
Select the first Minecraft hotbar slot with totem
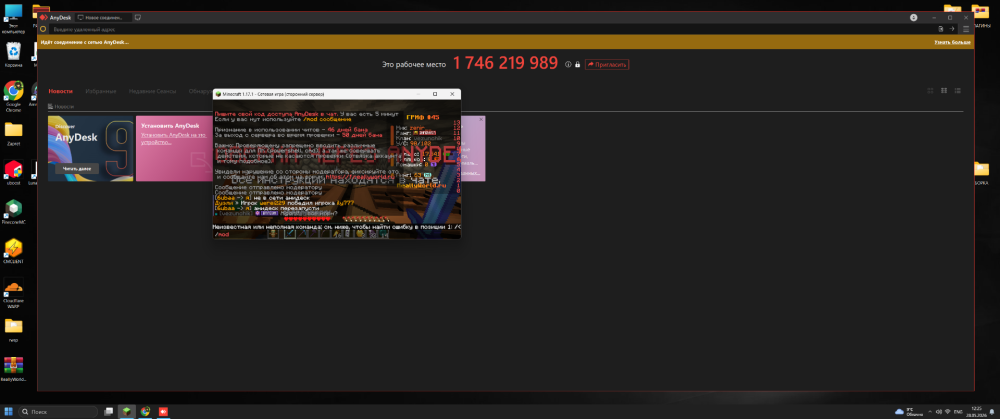click(273, 234)
